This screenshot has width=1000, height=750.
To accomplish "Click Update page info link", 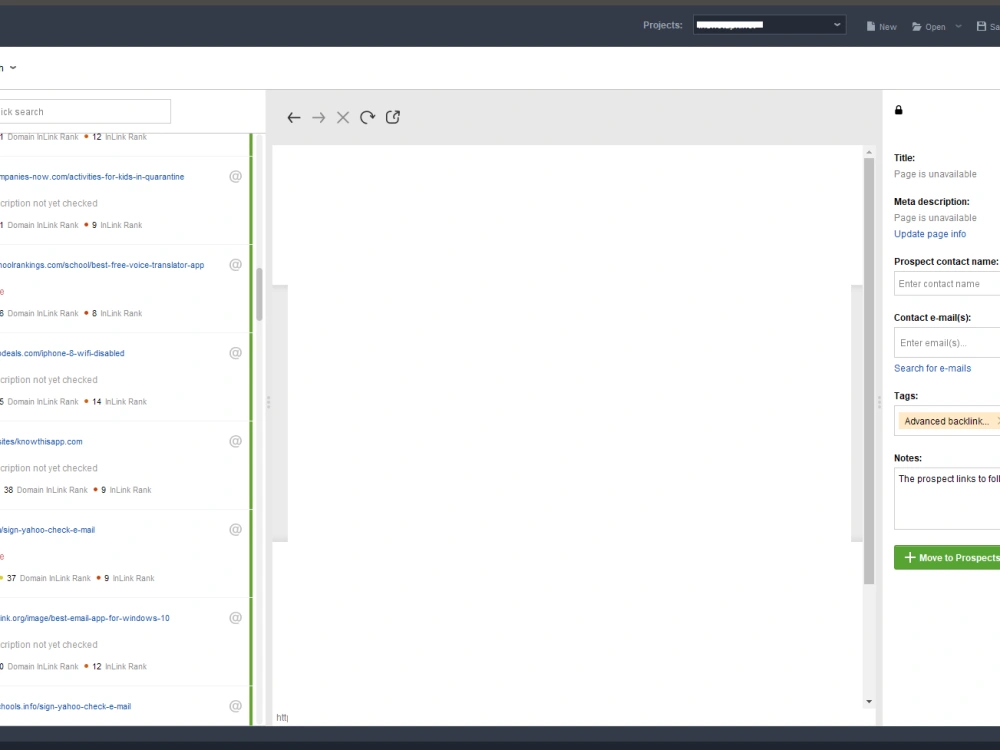I will (930, 234).
